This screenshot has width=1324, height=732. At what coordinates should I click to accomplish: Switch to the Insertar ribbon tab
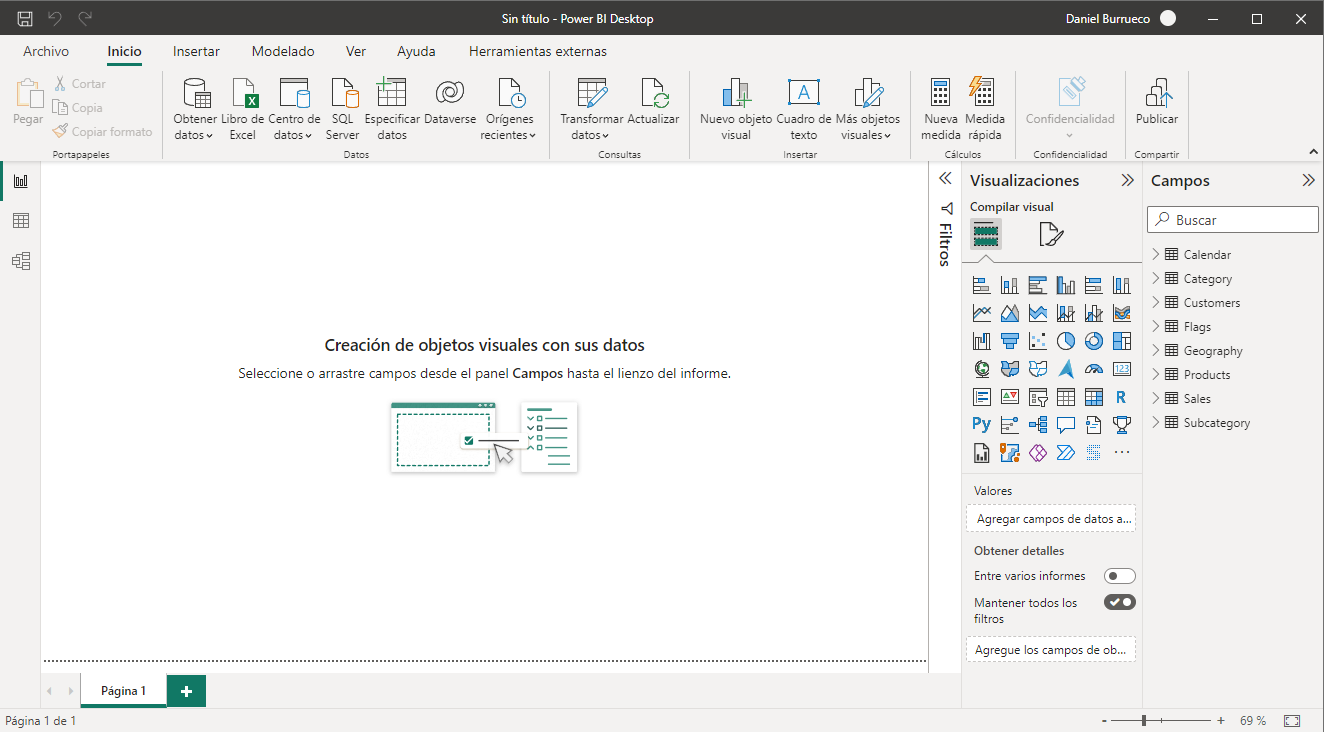[196, 51]
